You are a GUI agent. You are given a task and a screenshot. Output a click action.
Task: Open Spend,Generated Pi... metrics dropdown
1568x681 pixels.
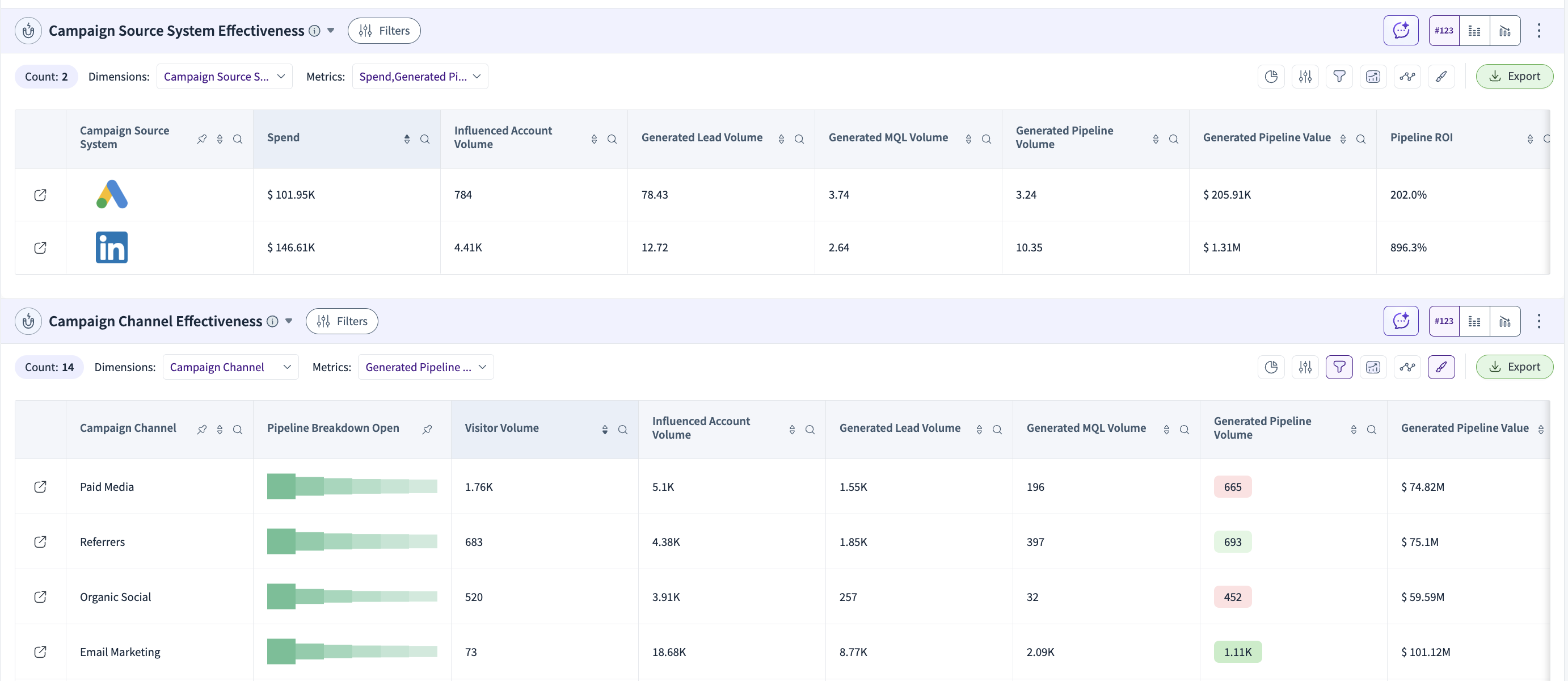pyautogui.click(x=419, y=77)
